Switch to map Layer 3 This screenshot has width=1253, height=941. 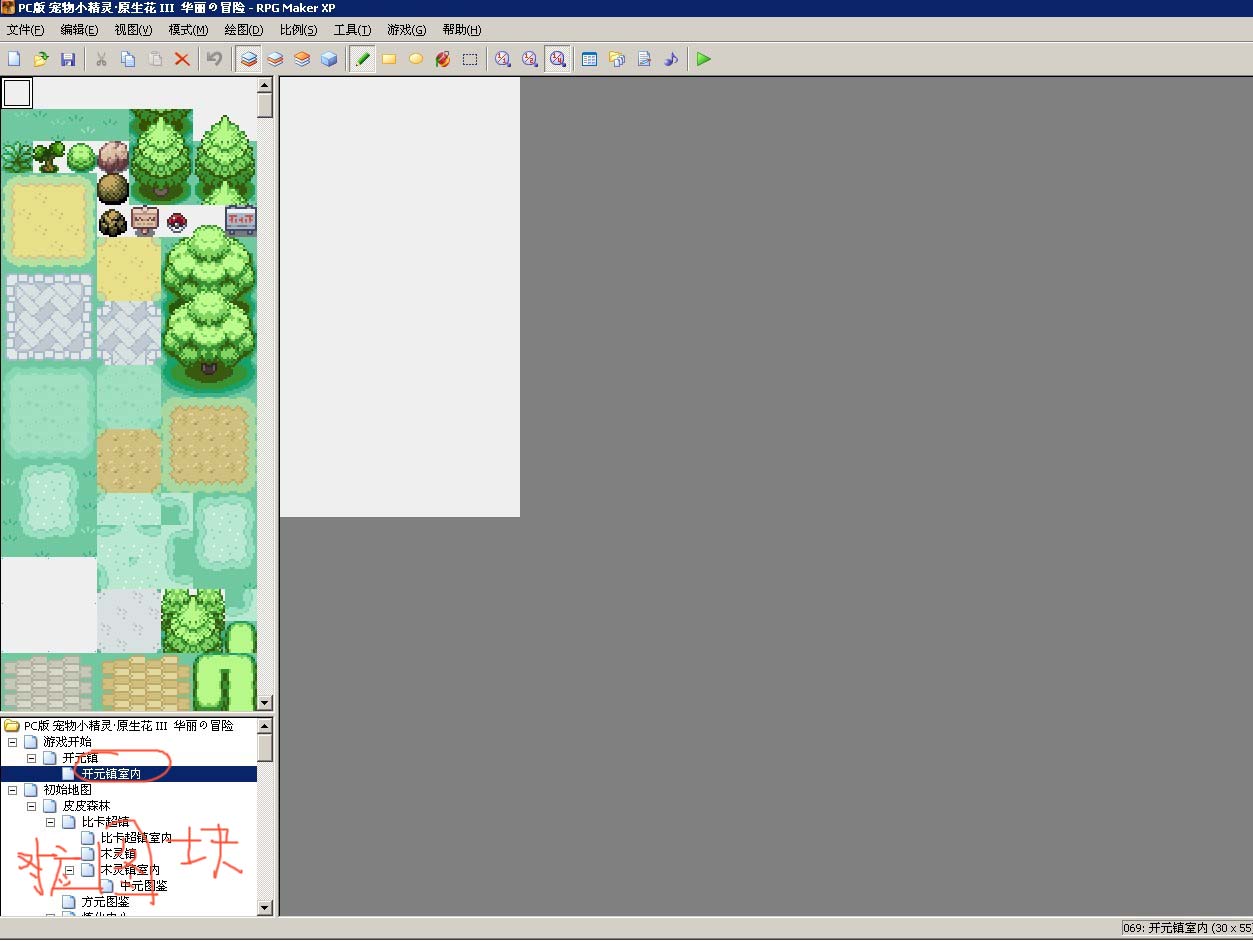point(302,59)
